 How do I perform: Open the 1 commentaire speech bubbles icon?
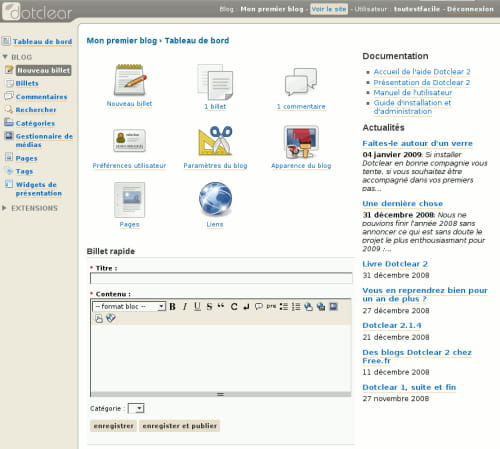[301, 82]
